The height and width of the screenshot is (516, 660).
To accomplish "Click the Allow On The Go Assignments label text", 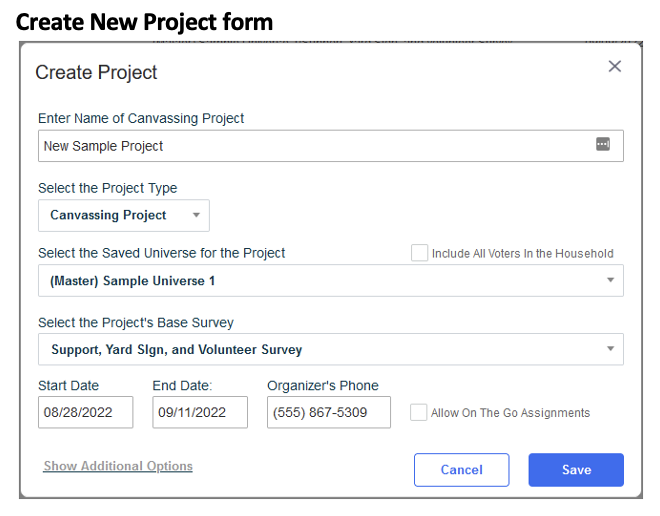I will [510, 413].
